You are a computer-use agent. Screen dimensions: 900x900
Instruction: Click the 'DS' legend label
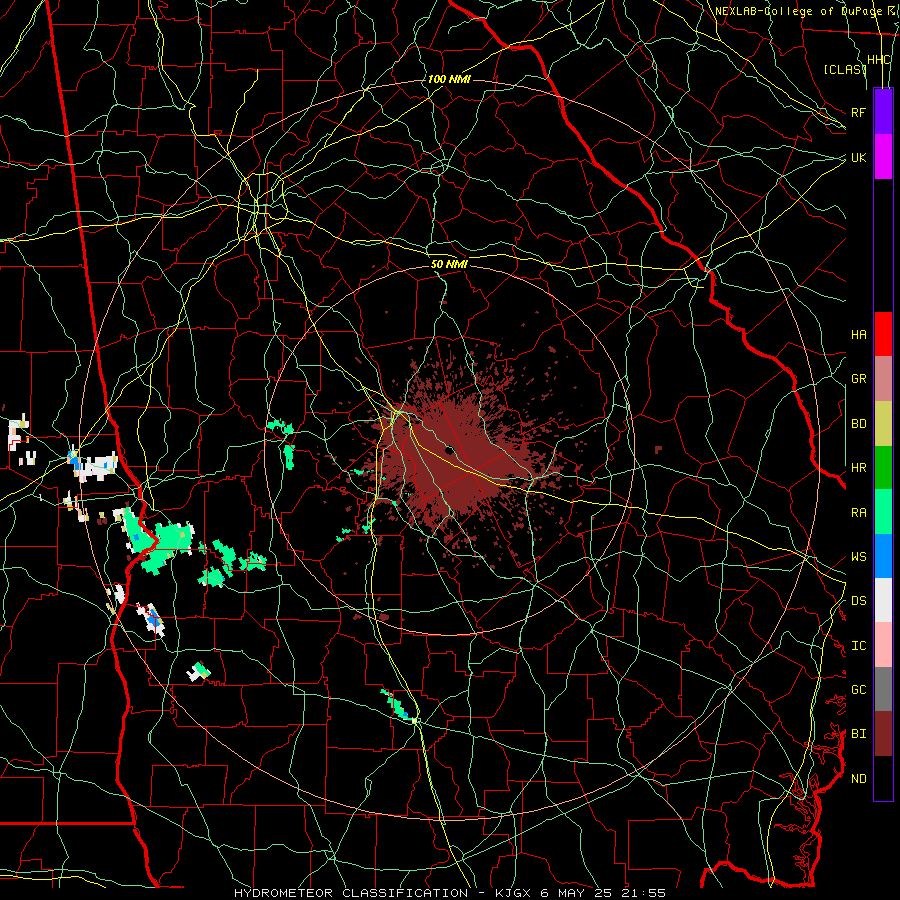pyautogui.click(x=858, y=601)
